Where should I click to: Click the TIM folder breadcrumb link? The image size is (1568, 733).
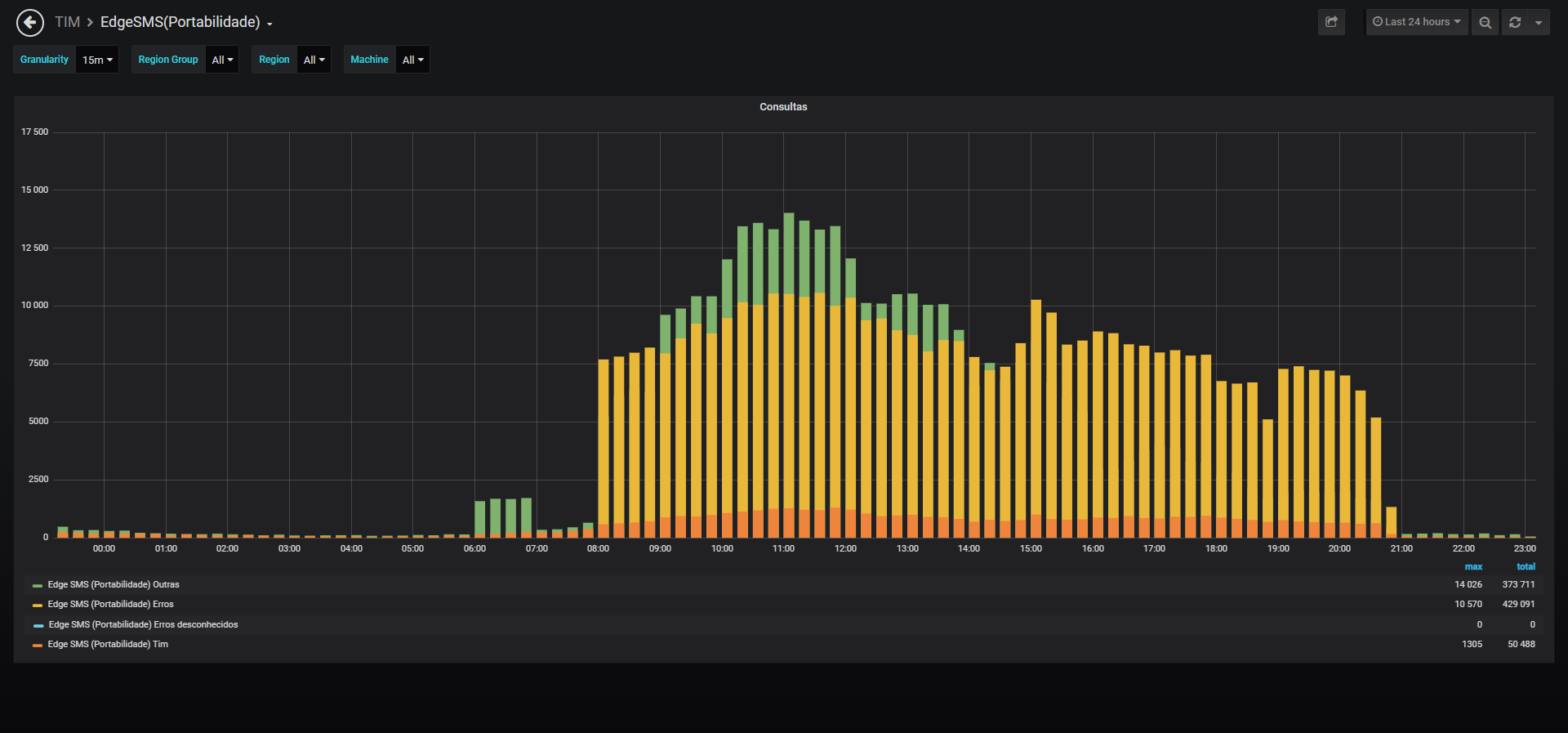click(x=67, y=22)
